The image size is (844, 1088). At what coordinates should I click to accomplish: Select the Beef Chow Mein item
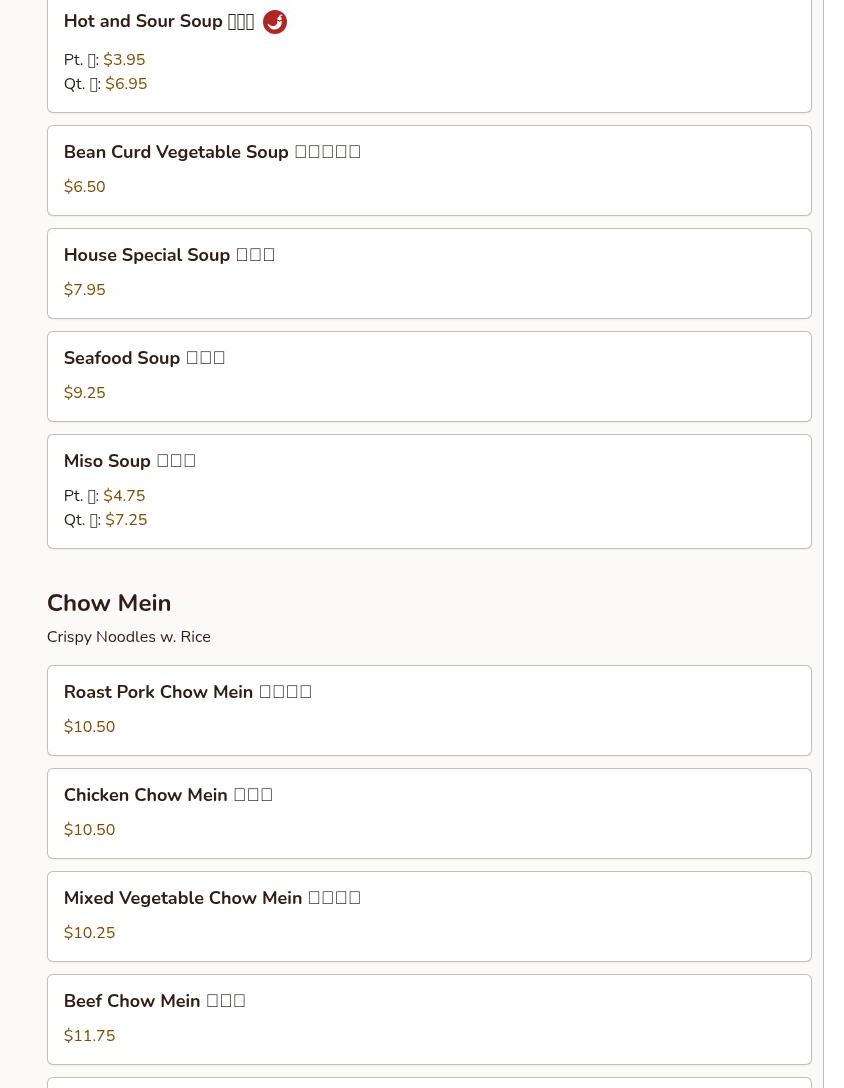[154, 1001]
